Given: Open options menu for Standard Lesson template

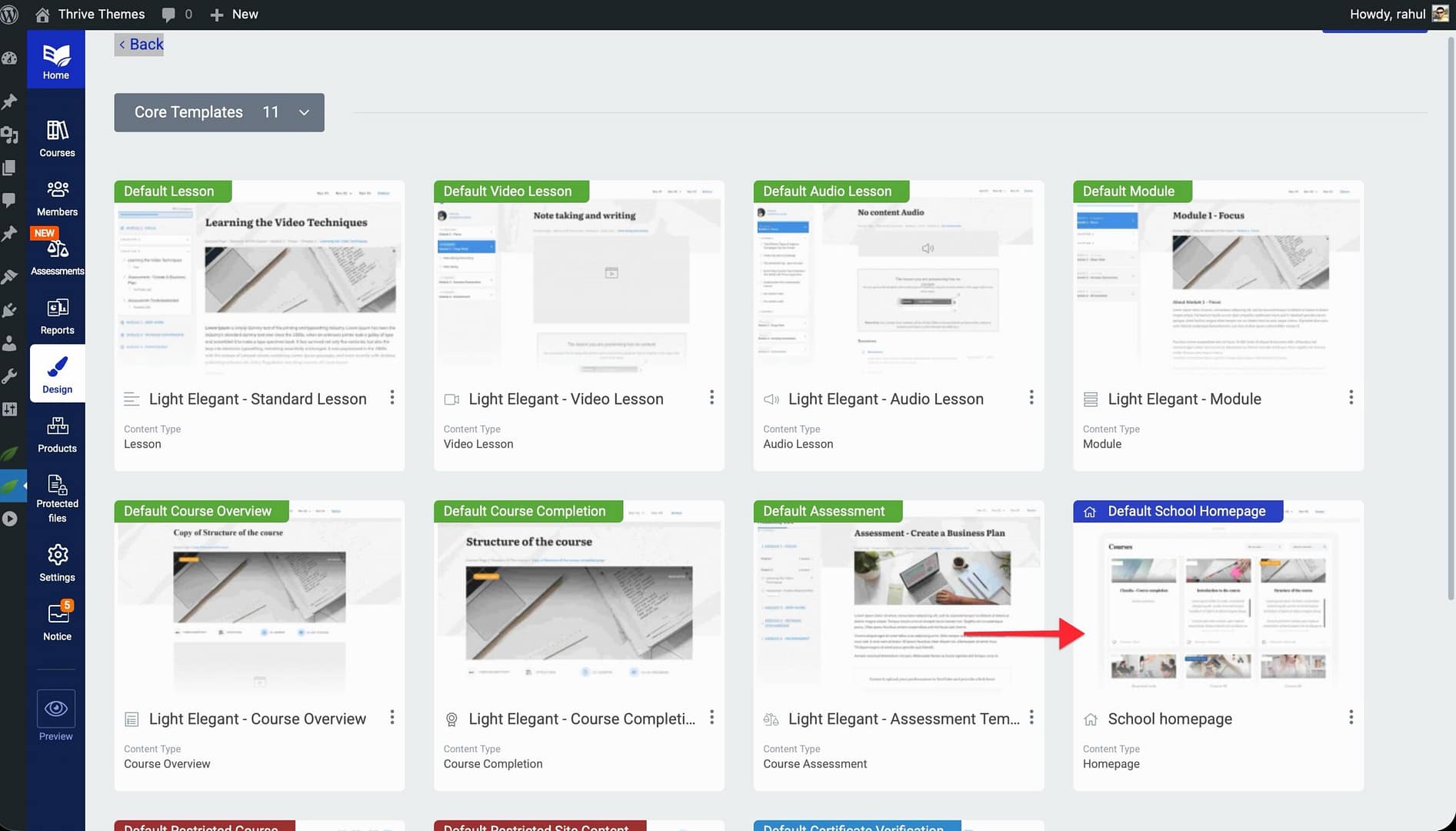Looking at the screenshot, I should tap(392, 398).
